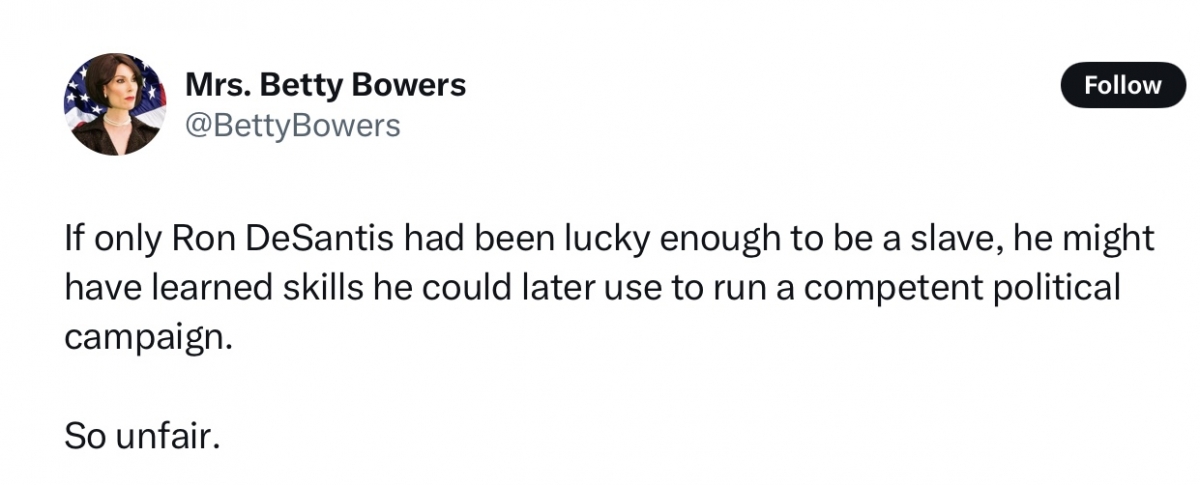Click the words "to run" in the tweet
The image size is (1200, 485).
728,288
